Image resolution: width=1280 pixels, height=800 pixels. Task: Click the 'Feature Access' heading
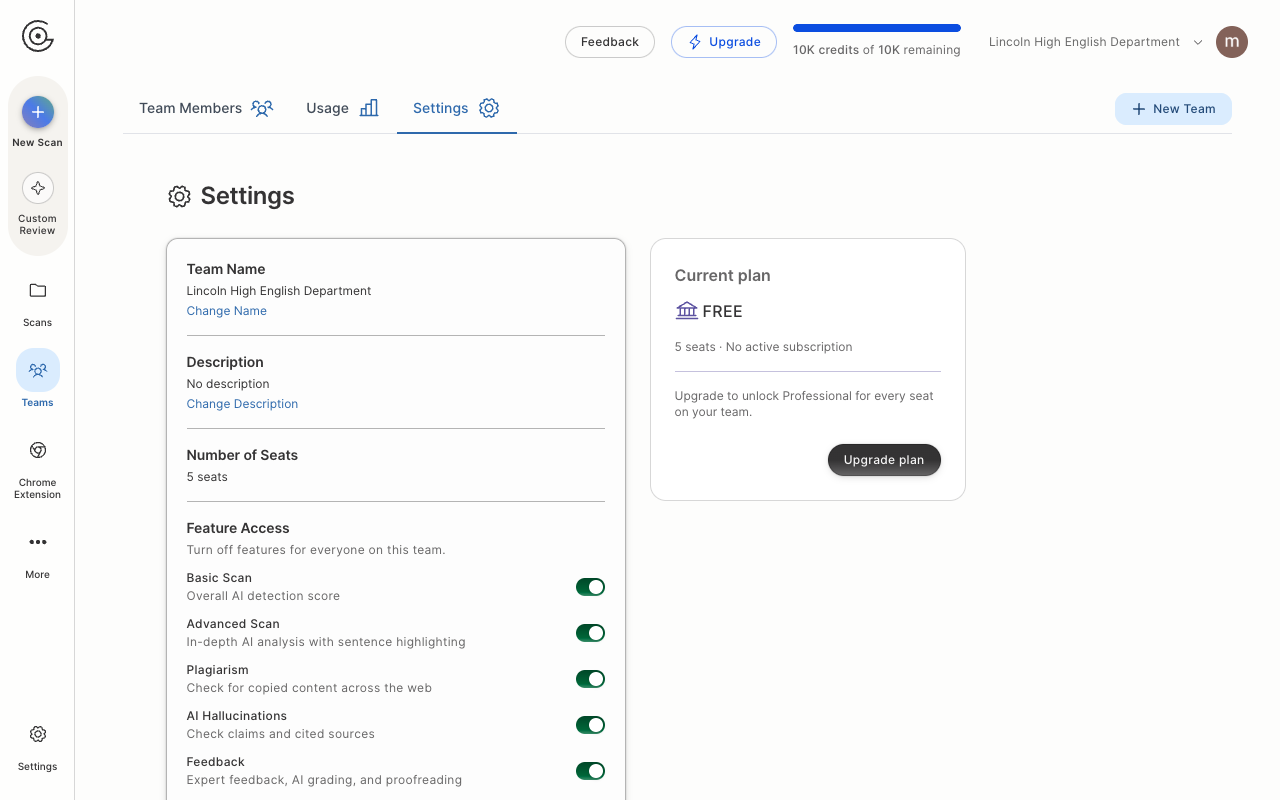238,528
